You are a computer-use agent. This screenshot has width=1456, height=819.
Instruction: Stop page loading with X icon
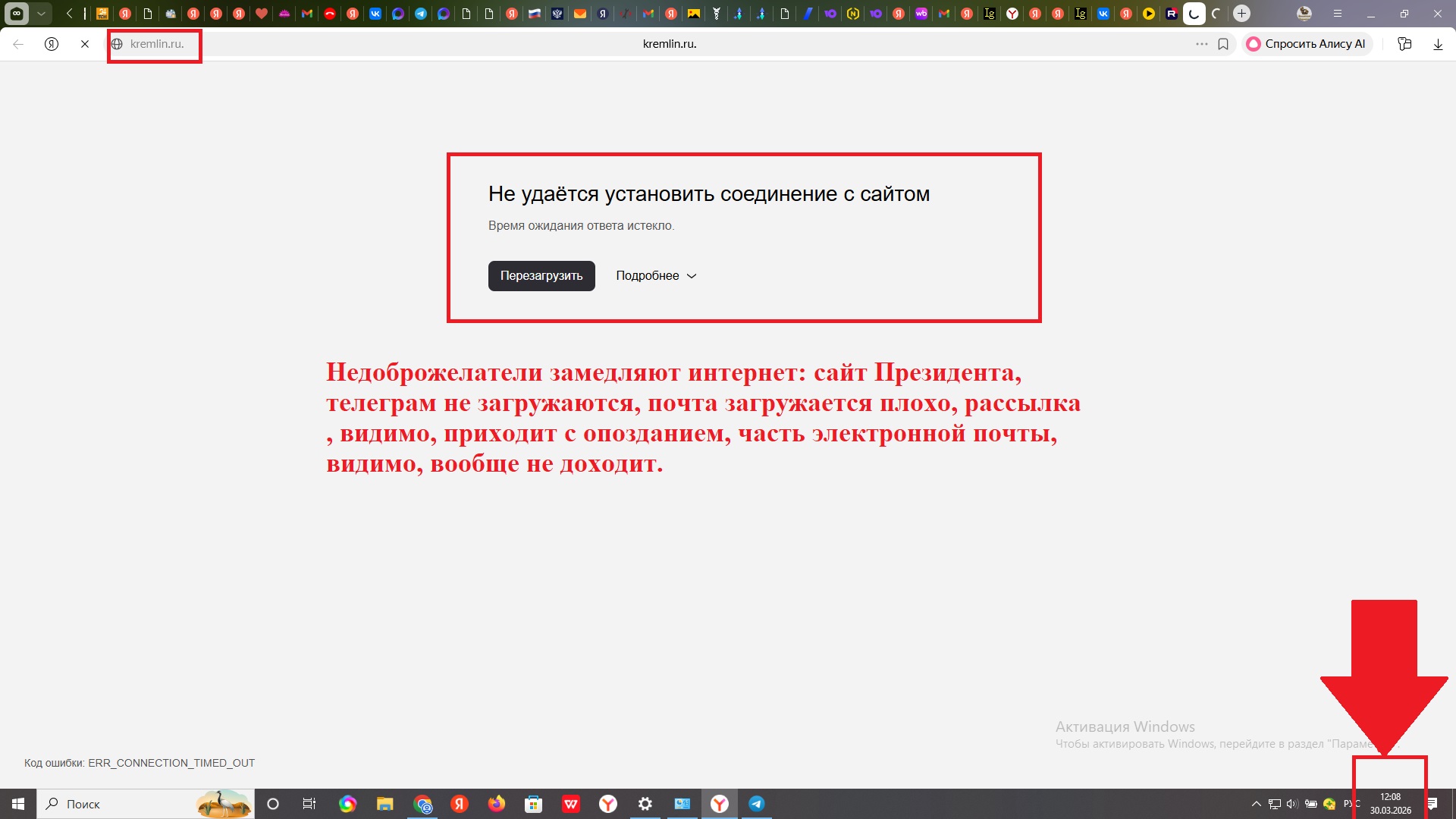tap(85, 44)
